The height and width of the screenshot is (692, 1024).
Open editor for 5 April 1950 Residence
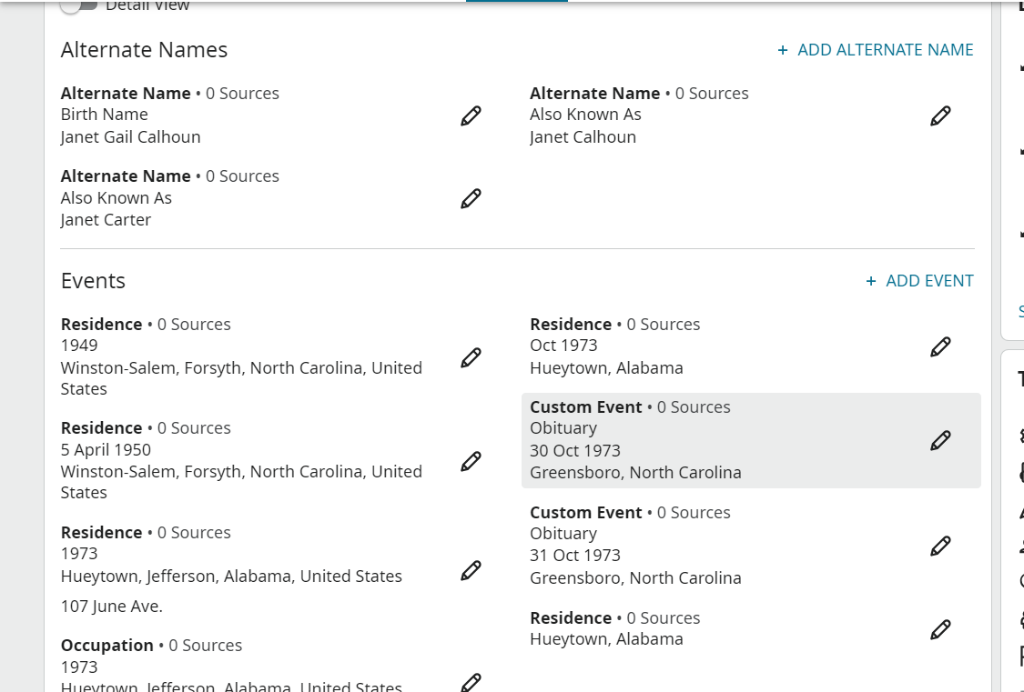point(471,461)
